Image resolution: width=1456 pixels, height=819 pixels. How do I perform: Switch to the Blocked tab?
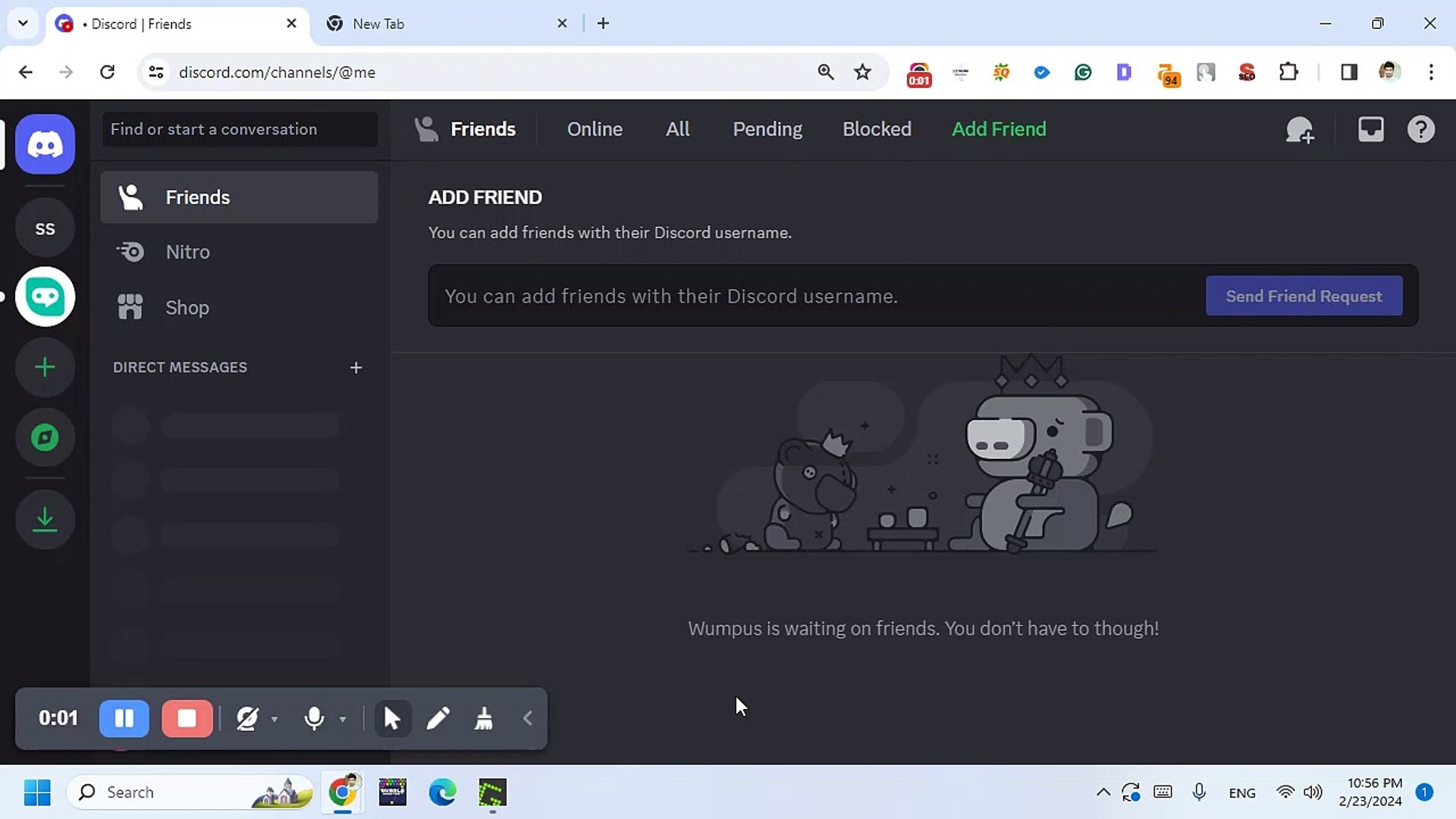[x=877, y=129]
